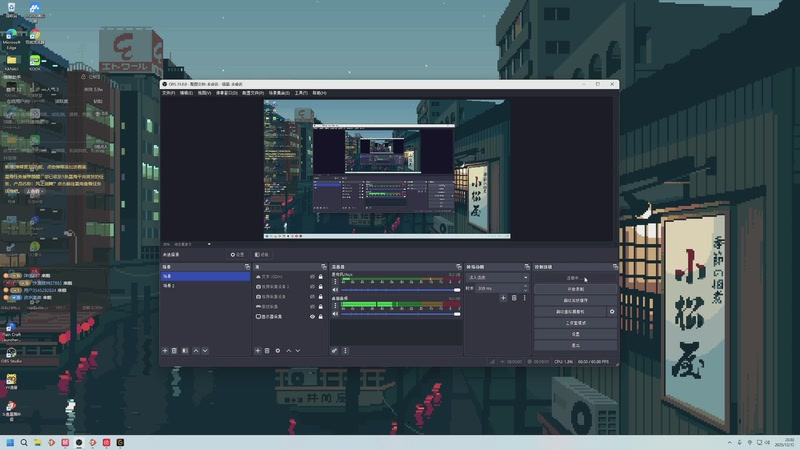Click the 启动虚拟摄像机 virtual camera button
Image resolution: width=800 pixels, height=450 pixels.
570,312
